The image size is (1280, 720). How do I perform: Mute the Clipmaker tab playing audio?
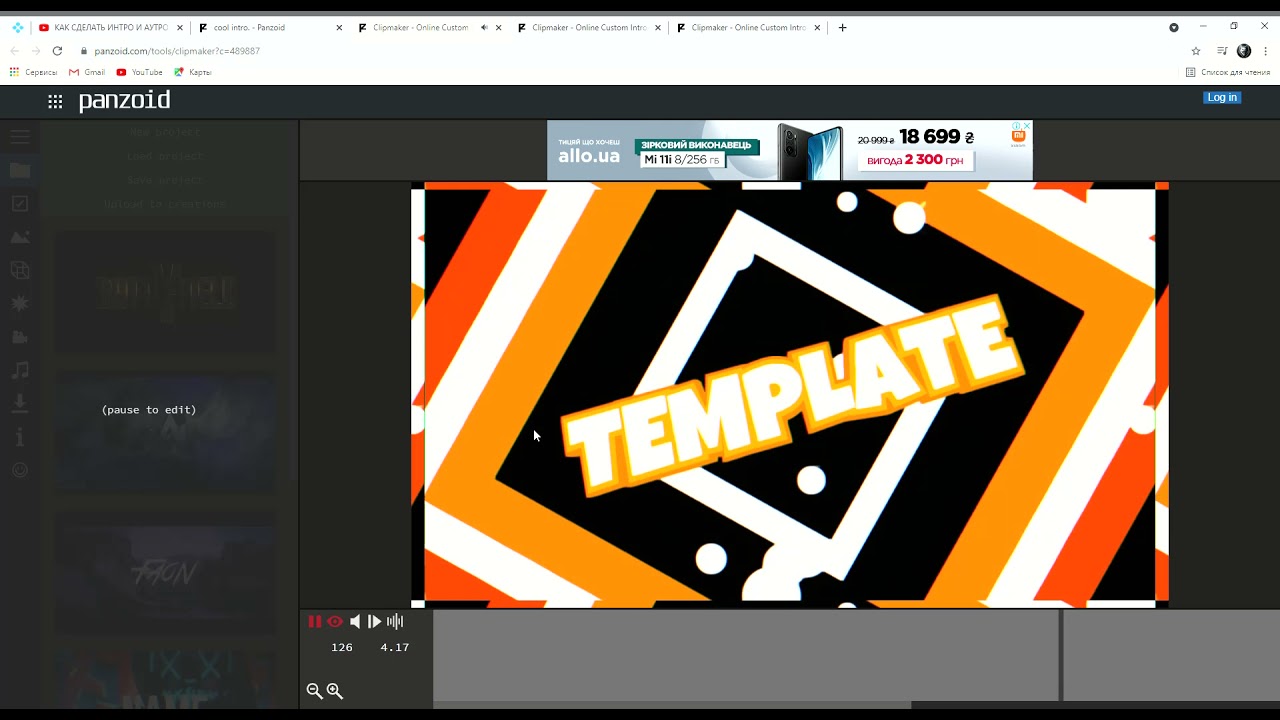click(484, 28)
